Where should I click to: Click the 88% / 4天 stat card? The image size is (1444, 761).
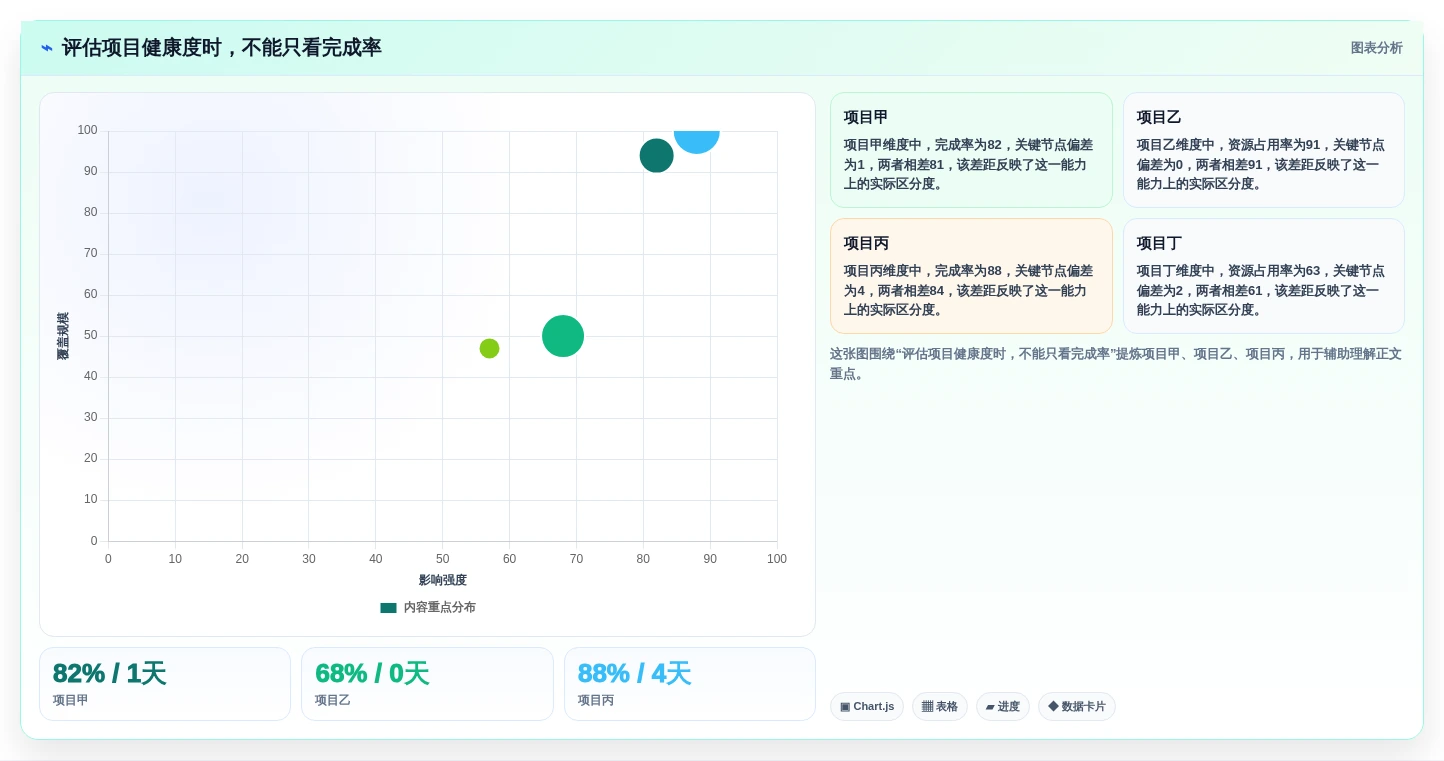(690, 684)
